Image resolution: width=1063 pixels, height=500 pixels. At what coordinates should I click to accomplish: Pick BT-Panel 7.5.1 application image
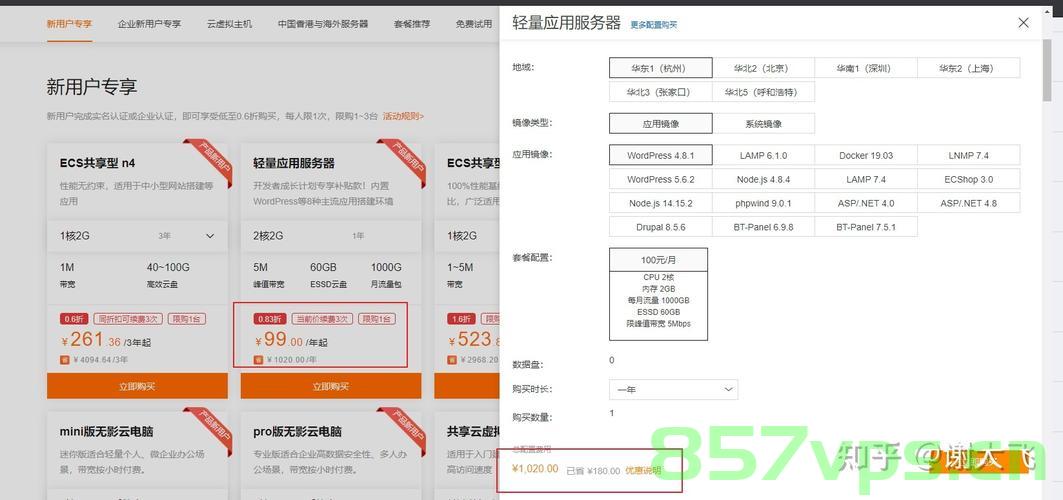click(866, 226)
